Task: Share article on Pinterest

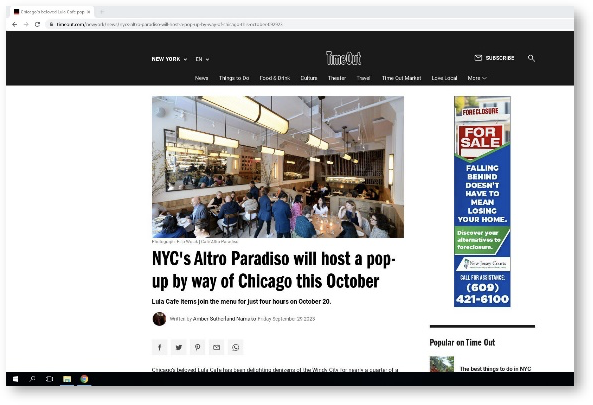Action: click(x=197, y=347)
